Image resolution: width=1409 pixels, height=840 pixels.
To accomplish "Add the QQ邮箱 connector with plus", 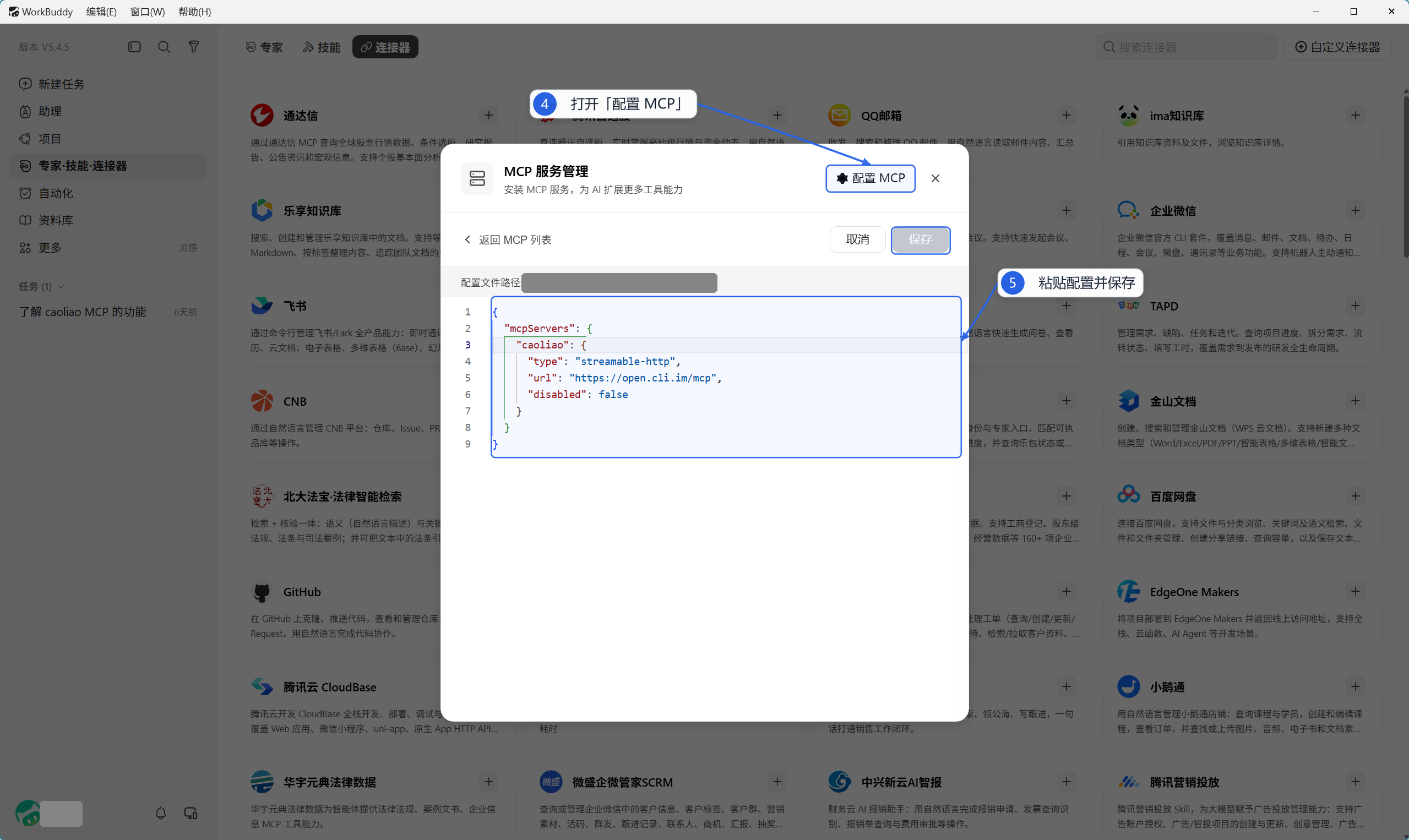I will [x=1067, y=116].
